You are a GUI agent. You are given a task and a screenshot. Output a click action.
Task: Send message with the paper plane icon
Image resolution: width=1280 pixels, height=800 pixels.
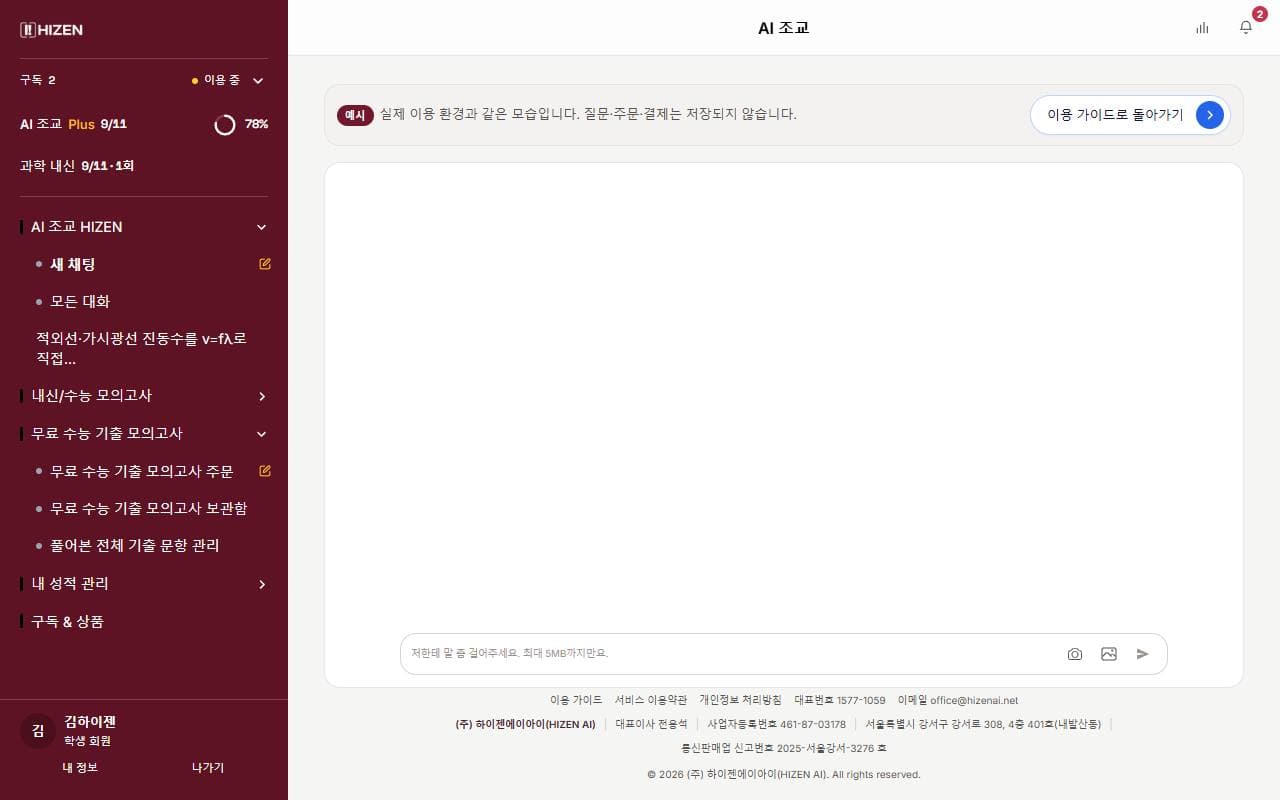point(1143,654)
